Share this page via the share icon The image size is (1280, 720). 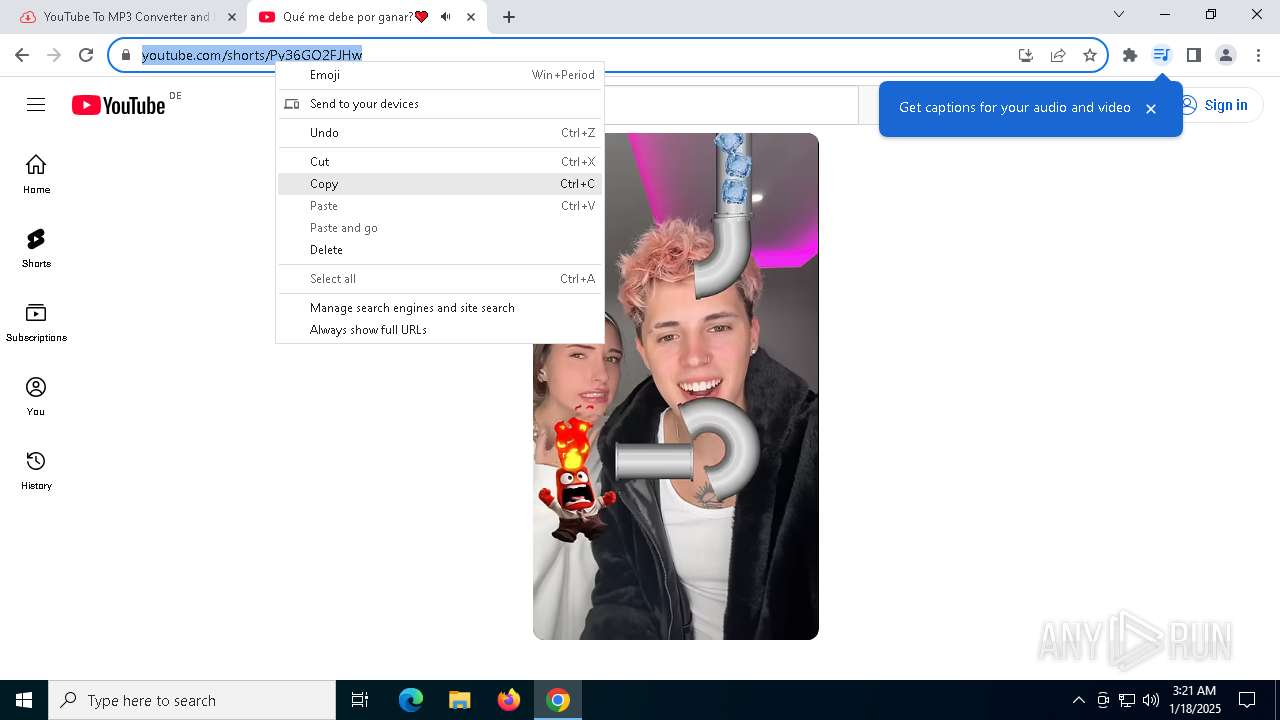pos(1058,55)
